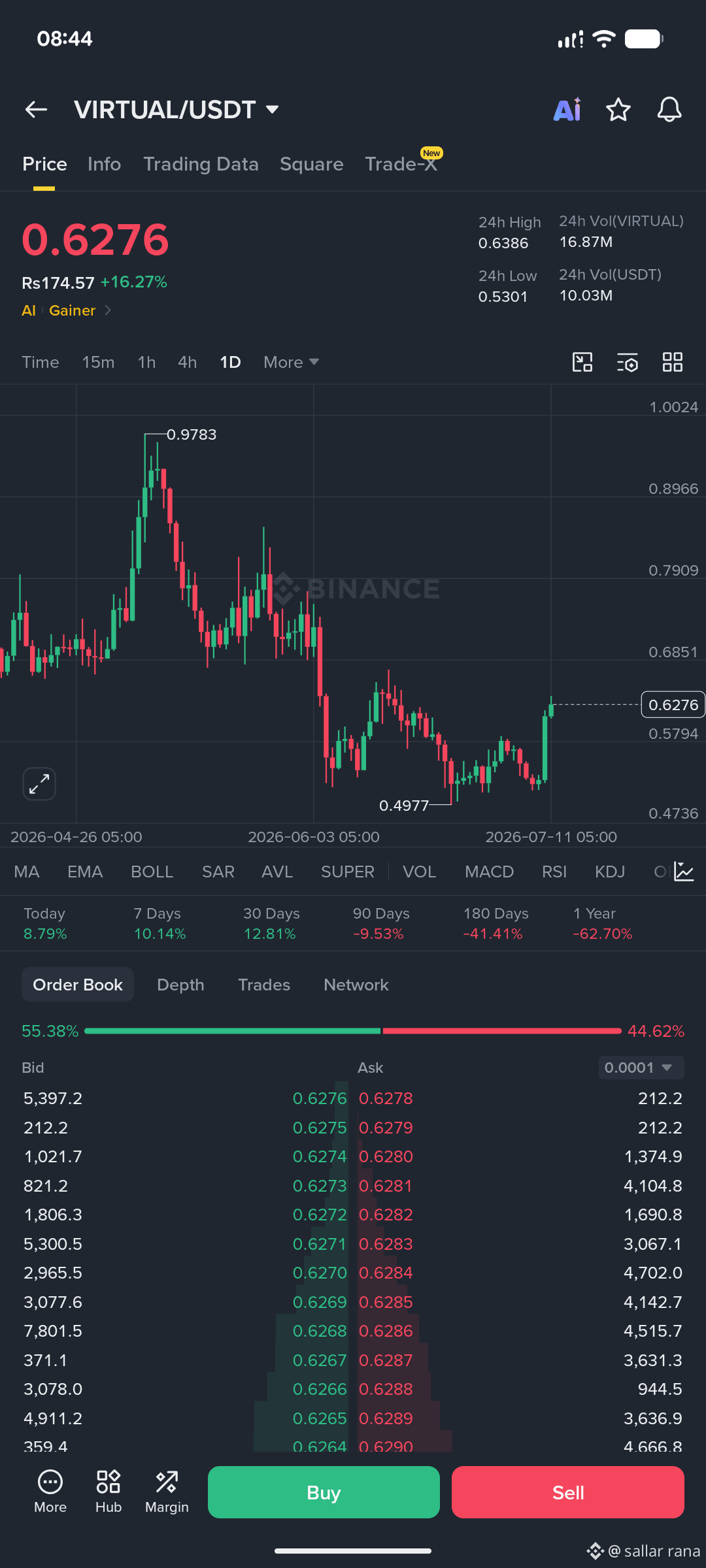Viewport: 706px width, 1568px height.
Task: Toggle the VOL indicator
Action: 419,872
